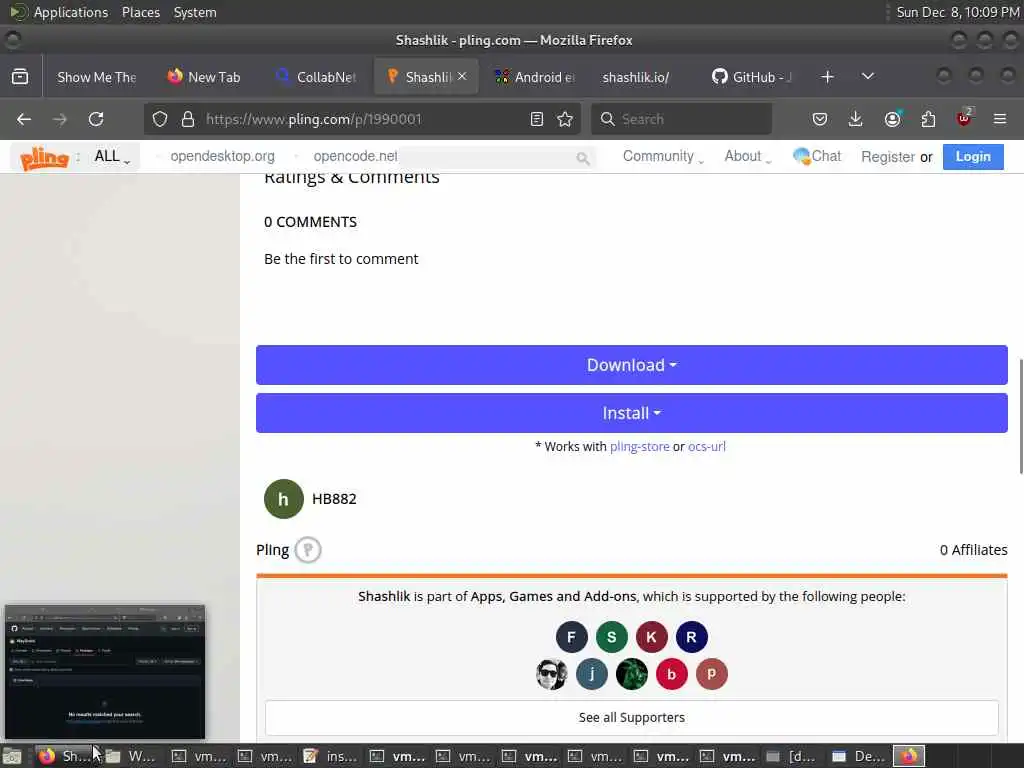1024x768 pixels.
Task: Follow the opencode.net link
Action: (355, 156)
